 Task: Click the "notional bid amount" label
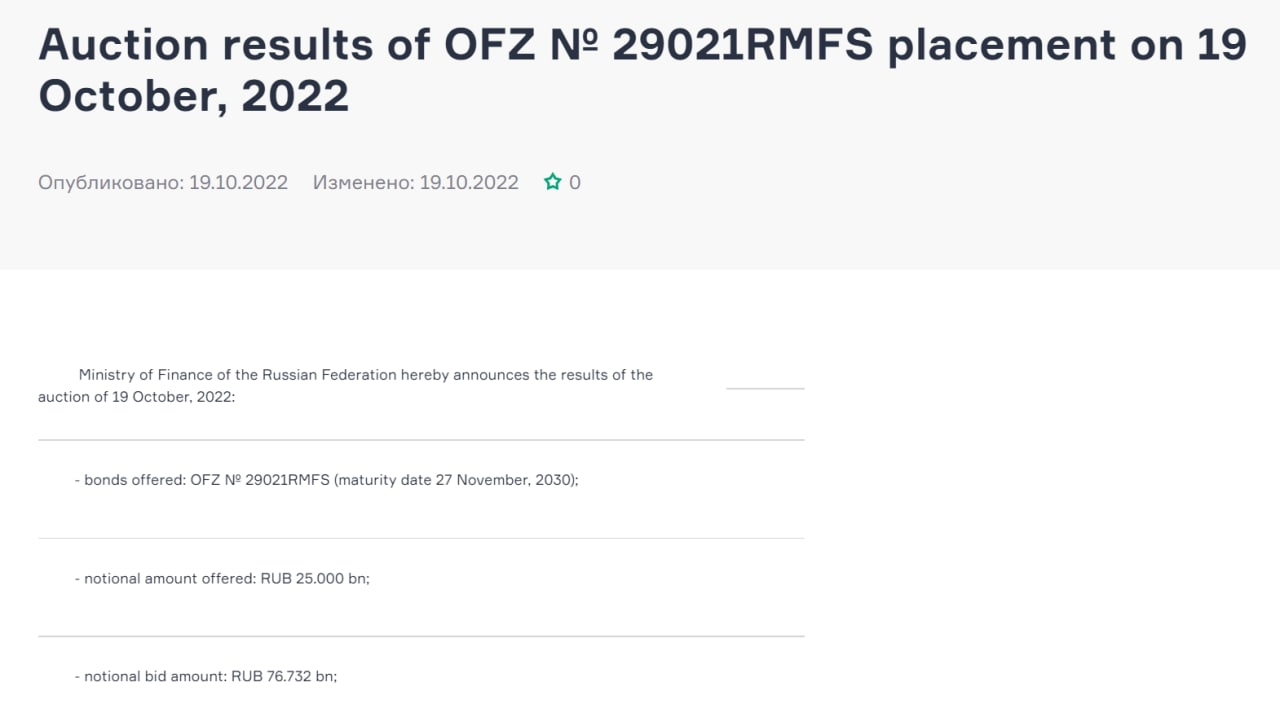(155, 676)
